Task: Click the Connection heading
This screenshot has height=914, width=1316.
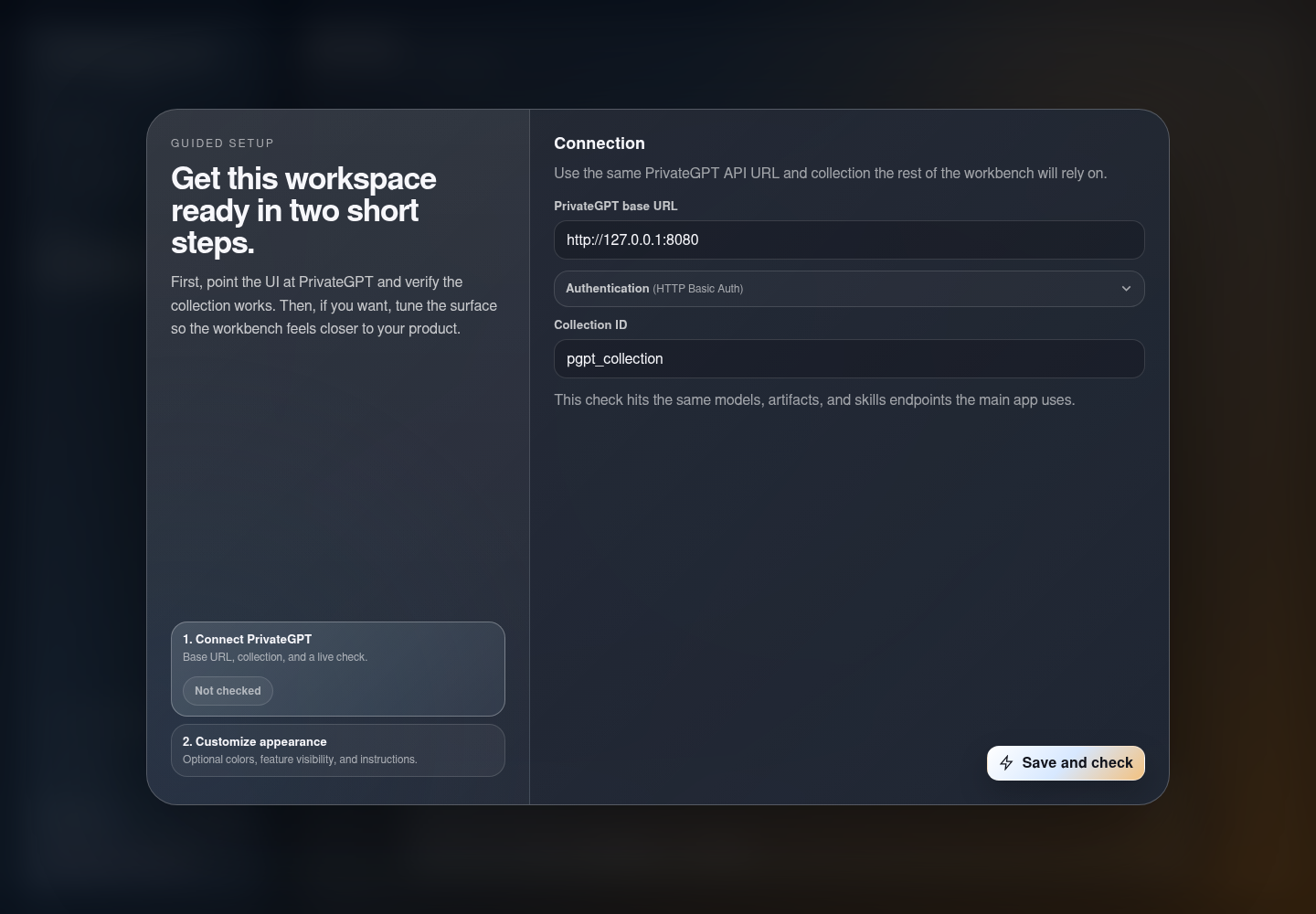Action: (x=600, y=143)
